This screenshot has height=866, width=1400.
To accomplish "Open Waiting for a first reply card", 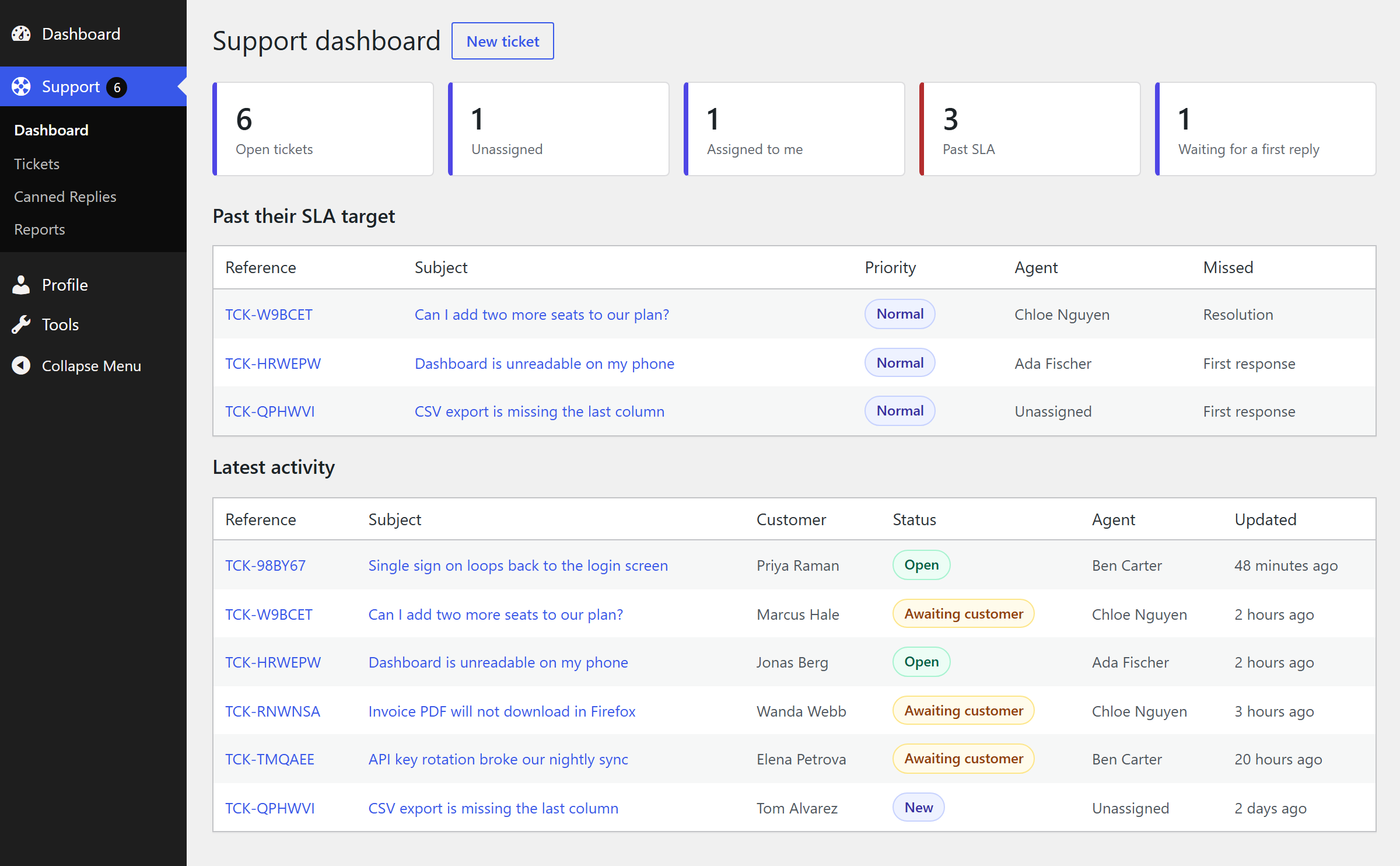I will pyautogui.click(x=1266, y=129).
